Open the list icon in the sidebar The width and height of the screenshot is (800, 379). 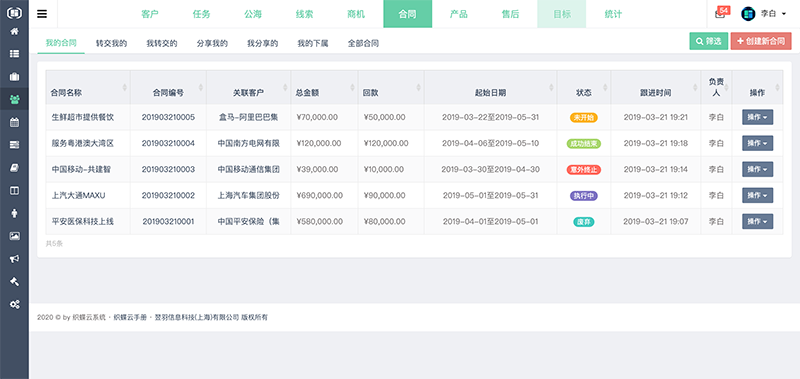14,54
